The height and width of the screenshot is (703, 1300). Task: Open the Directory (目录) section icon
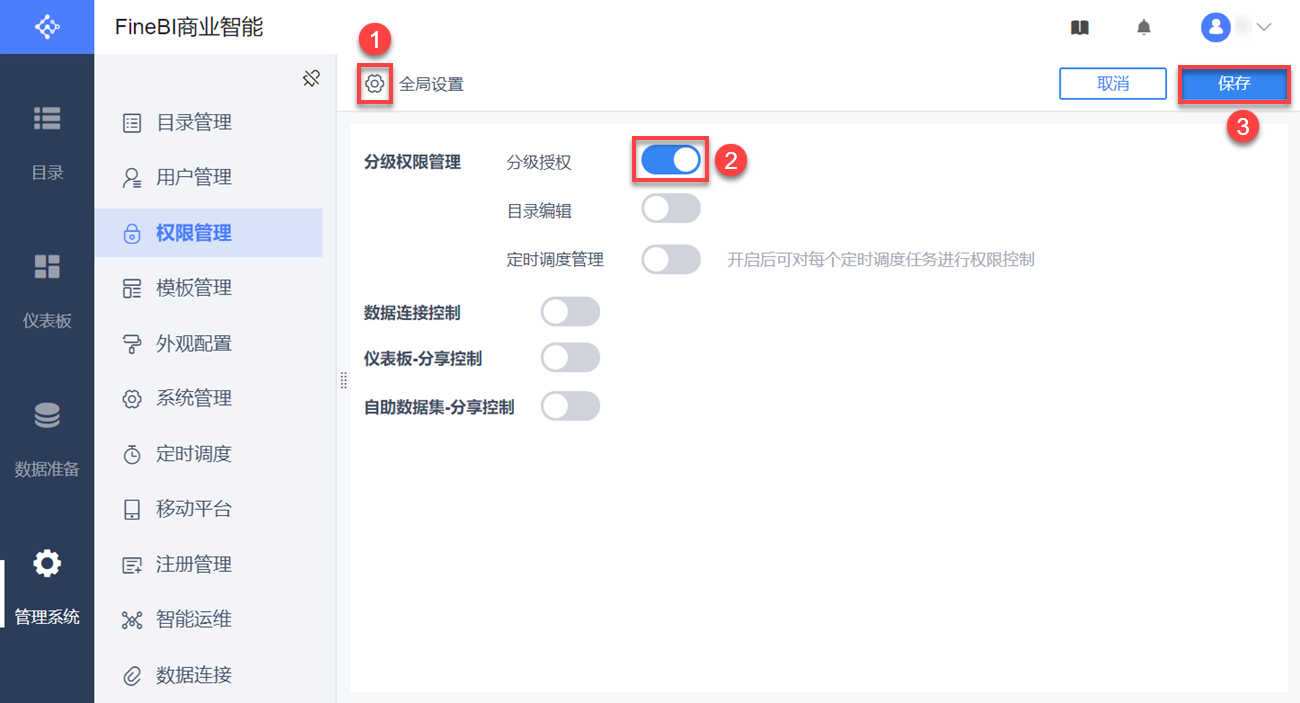point(47,118)
